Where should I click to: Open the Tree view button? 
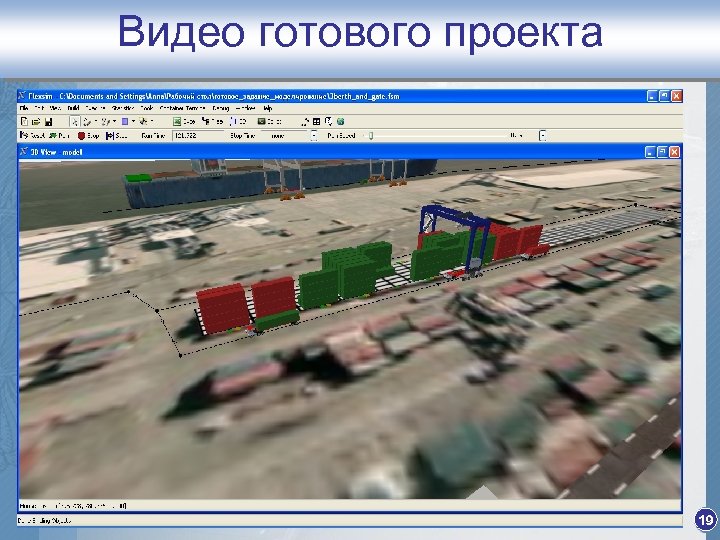(212, 122)
